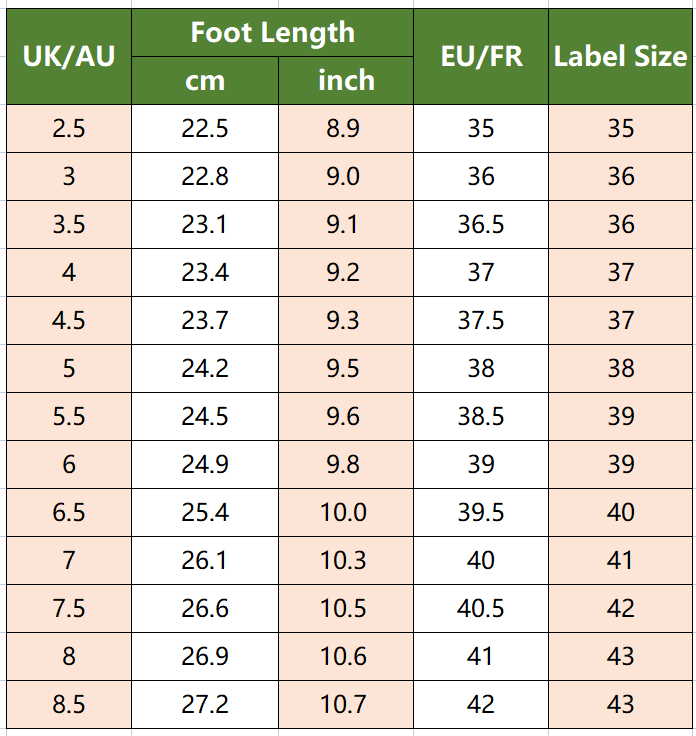Select the cm column header
Image resolution: width=696 pixels, height=736 pixels.
tap(205, 81)
